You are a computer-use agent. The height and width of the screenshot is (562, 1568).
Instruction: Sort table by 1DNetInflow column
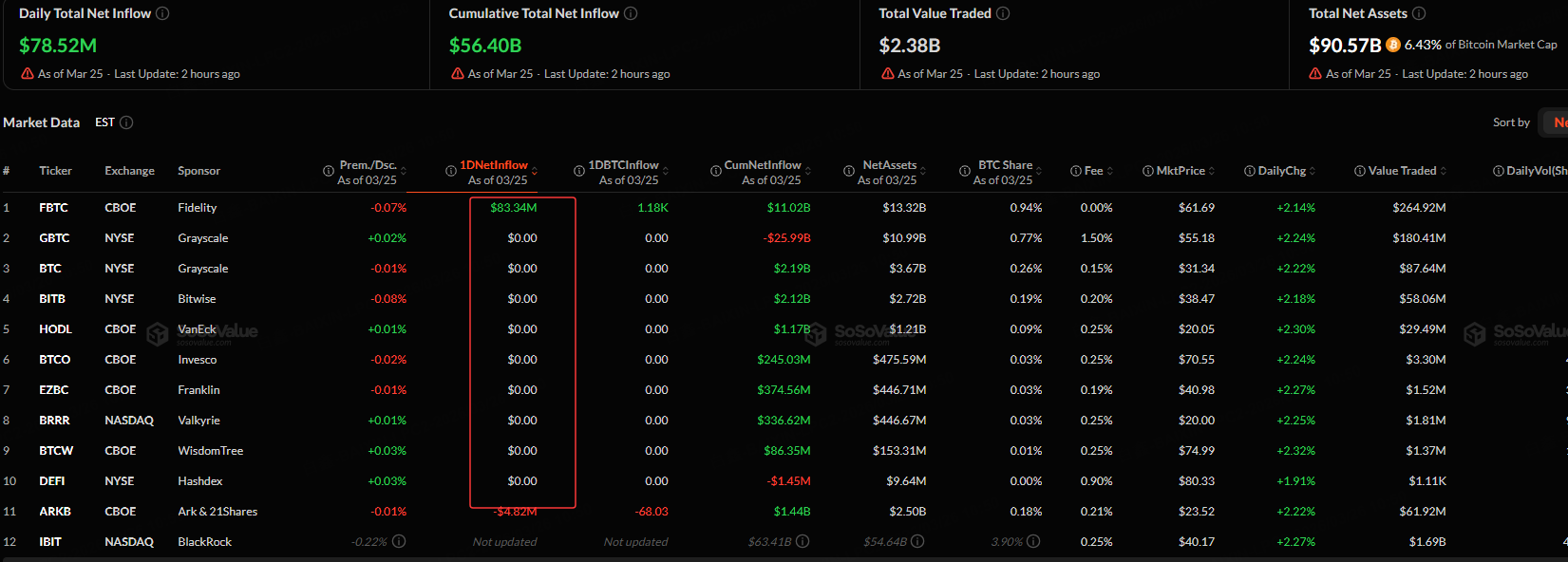(535, 171)
